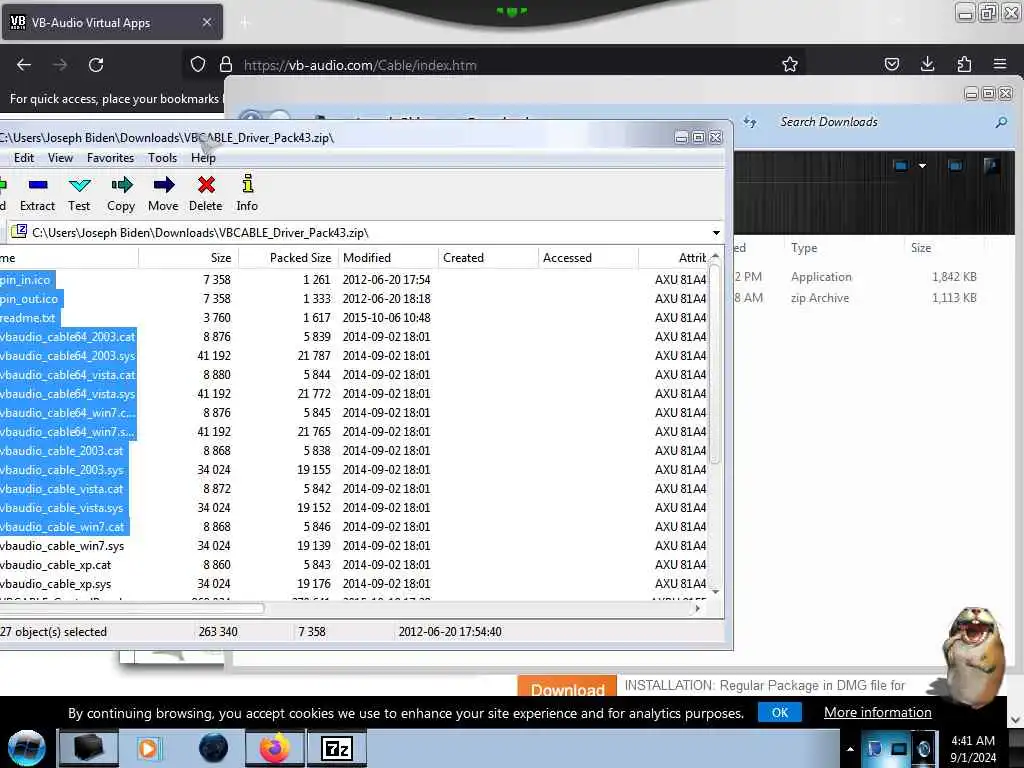Click scroll-right arrow of 7-Zip file list
Screen dimensions: 1024x768
pos(697,609)
